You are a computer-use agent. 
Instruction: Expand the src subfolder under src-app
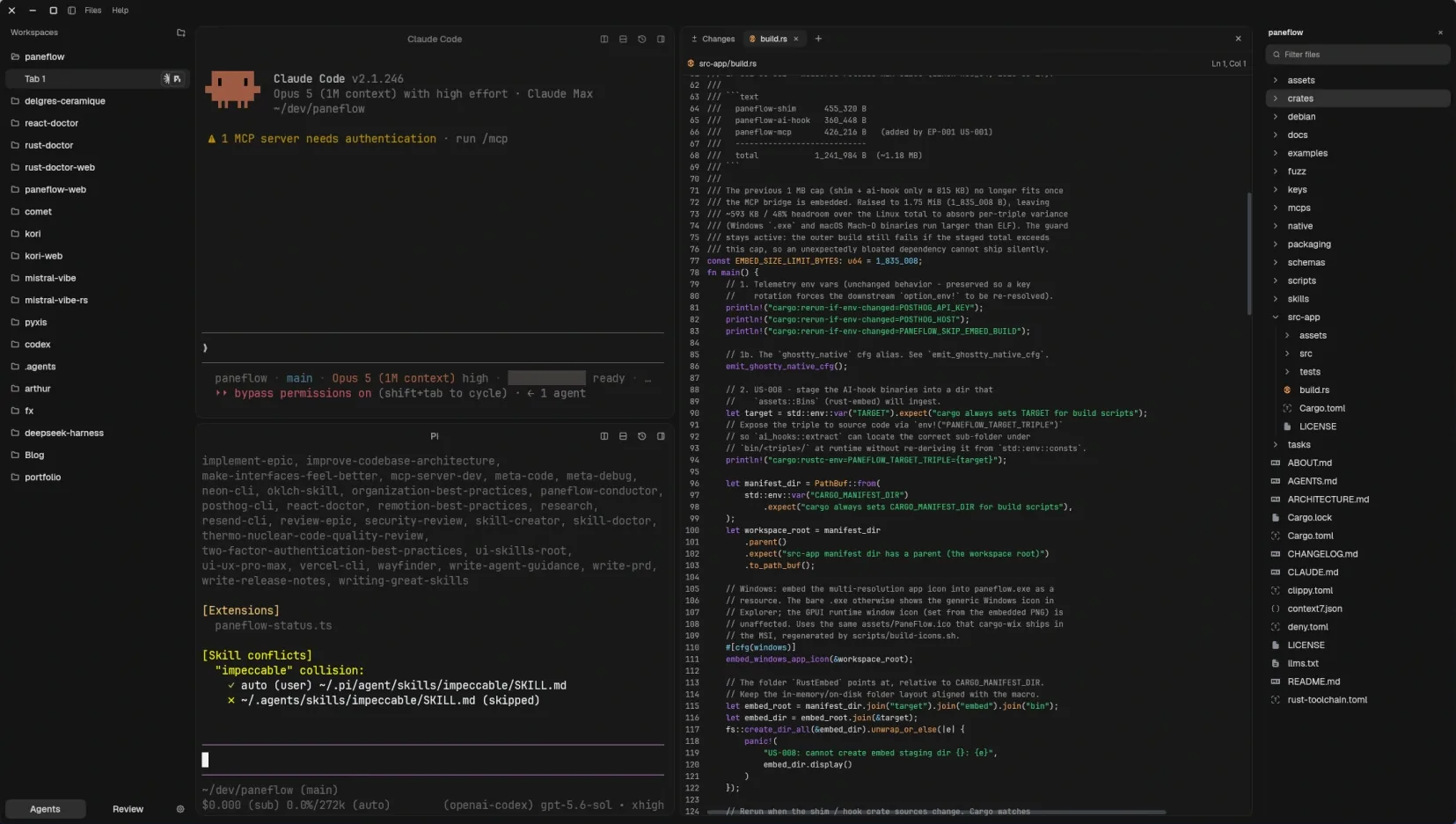tap(1287, 354)
